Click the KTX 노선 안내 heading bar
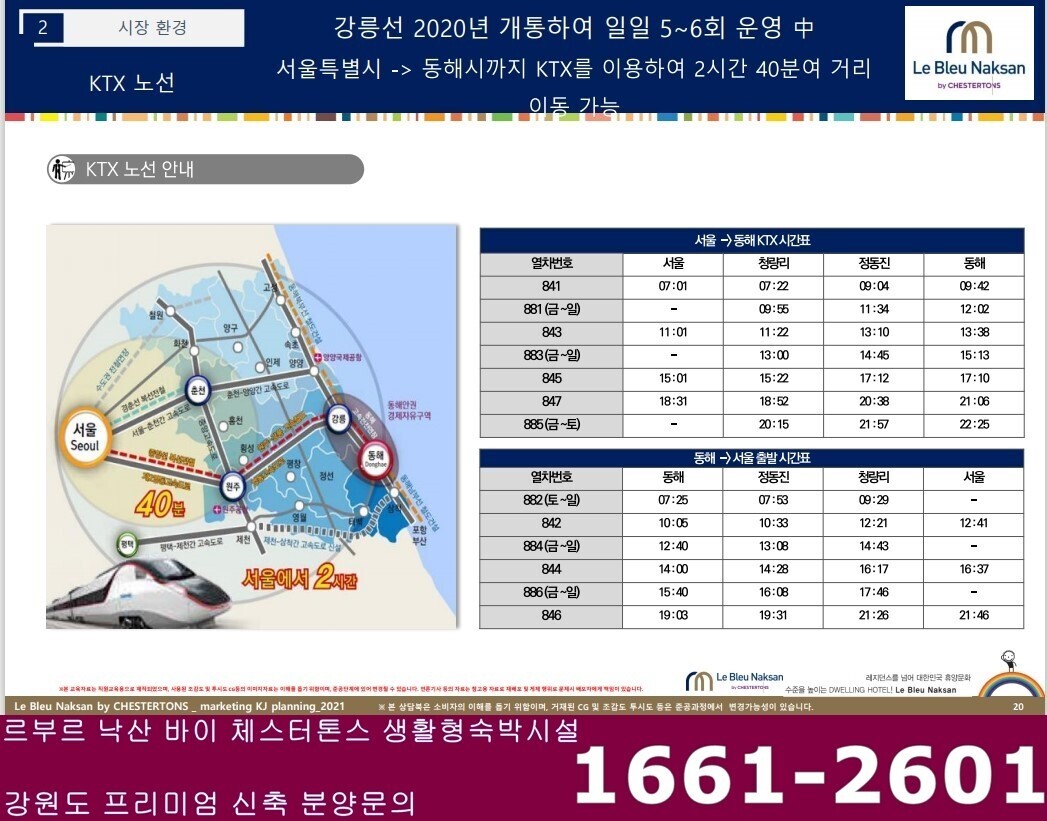Screen dimensions: 1047x821 click(206, 169)
